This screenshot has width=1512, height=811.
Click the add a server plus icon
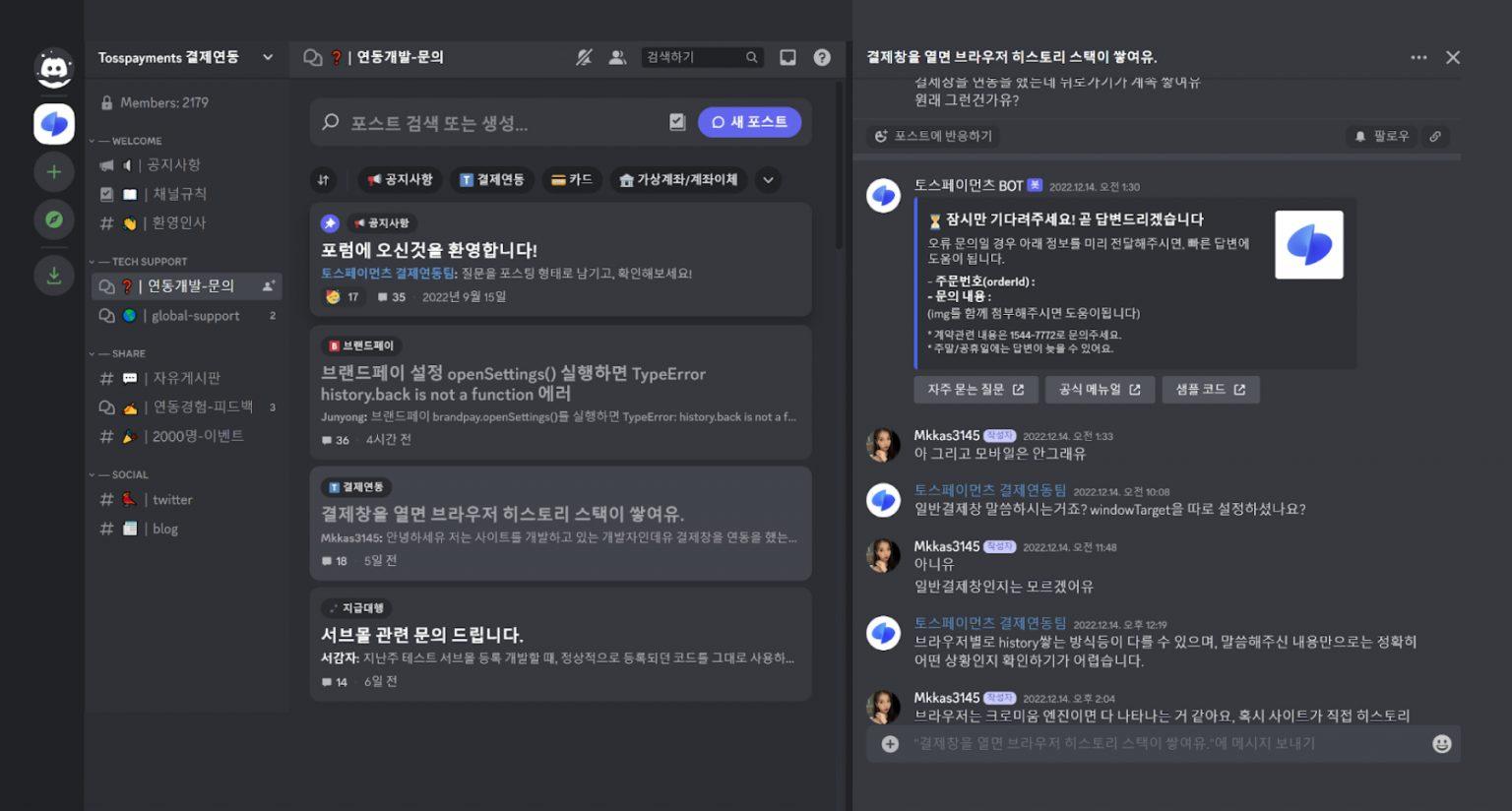pos(54,172)
